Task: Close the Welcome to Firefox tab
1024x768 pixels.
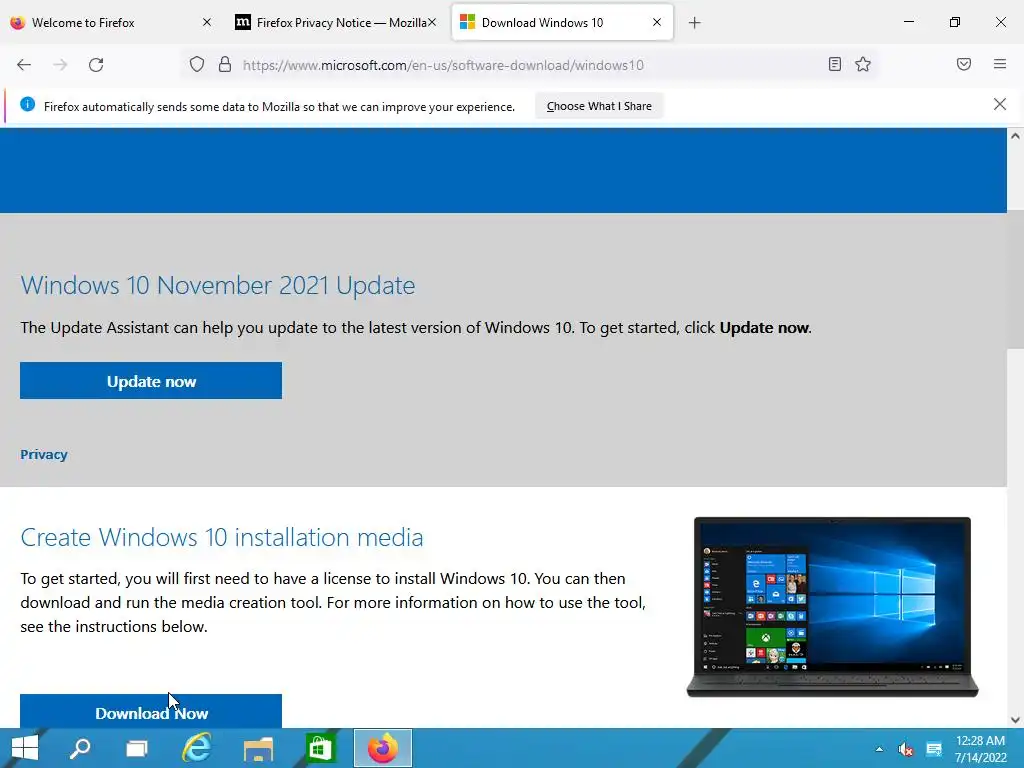Action: (207, 22)
